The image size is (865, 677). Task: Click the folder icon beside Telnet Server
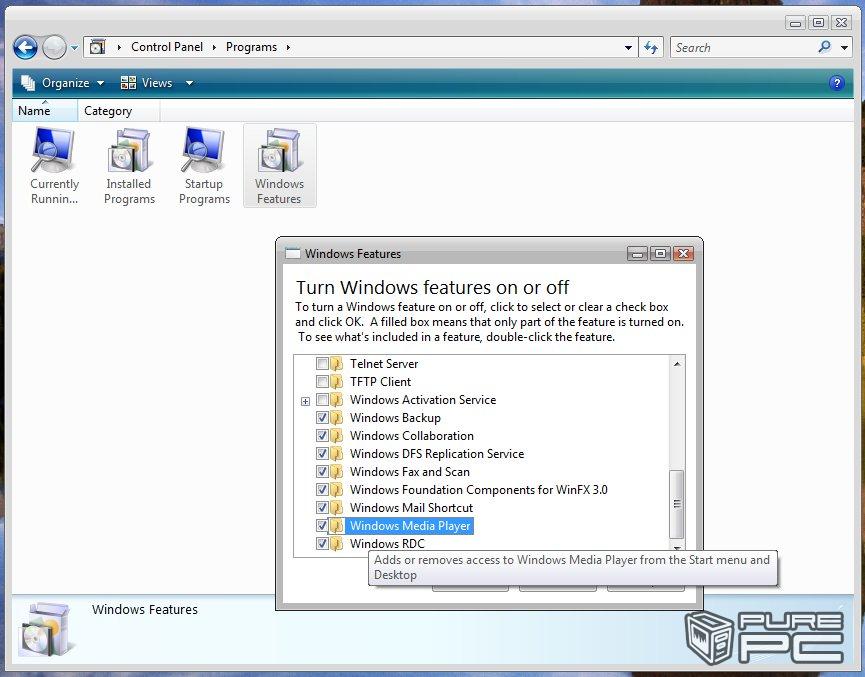click(337, 364)
